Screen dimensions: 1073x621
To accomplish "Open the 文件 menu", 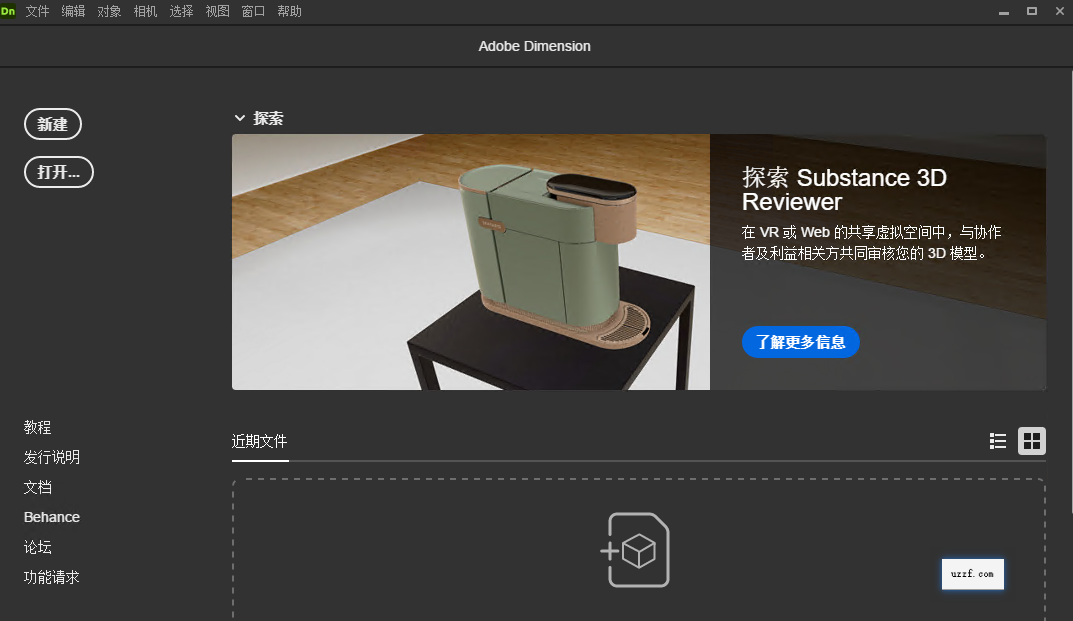I will pos(37,11).
